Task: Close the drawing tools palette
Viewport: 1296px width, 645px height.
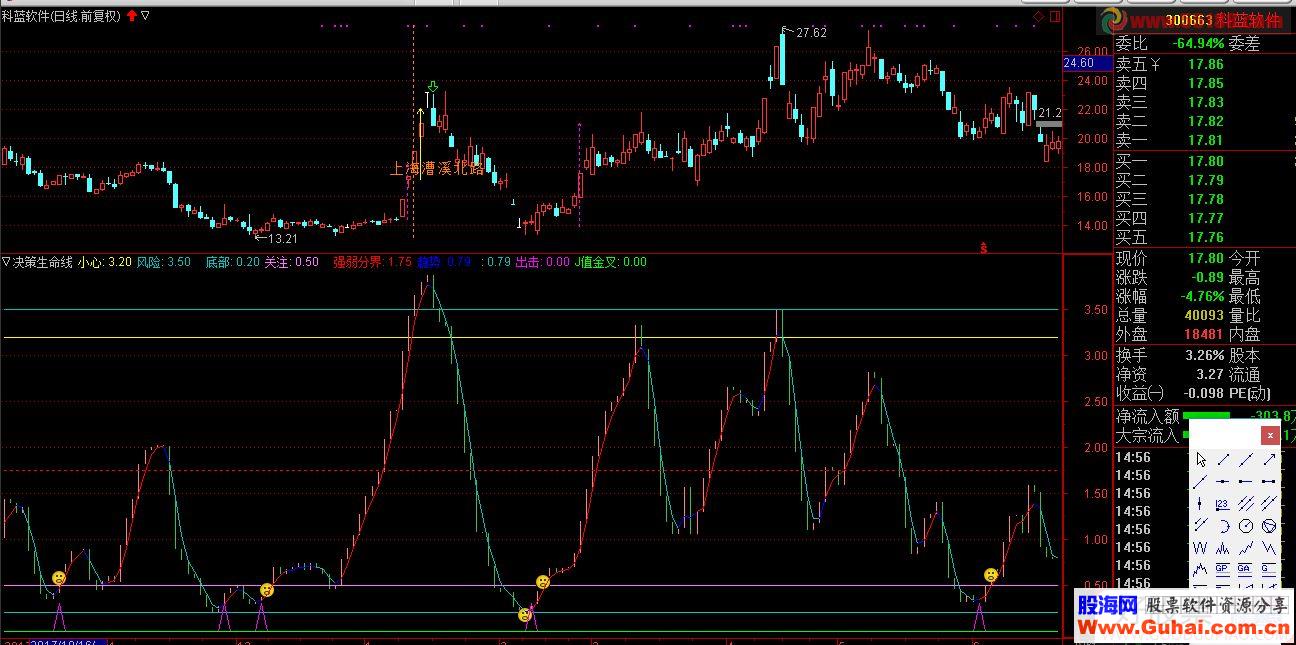Action: pos(1270,435)
